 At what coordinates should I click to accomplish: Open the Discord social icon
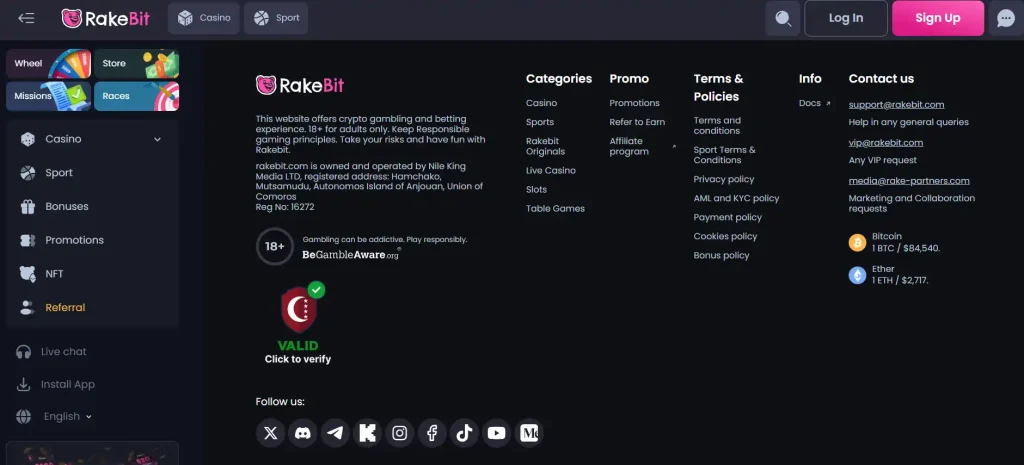tap(302, 433)
